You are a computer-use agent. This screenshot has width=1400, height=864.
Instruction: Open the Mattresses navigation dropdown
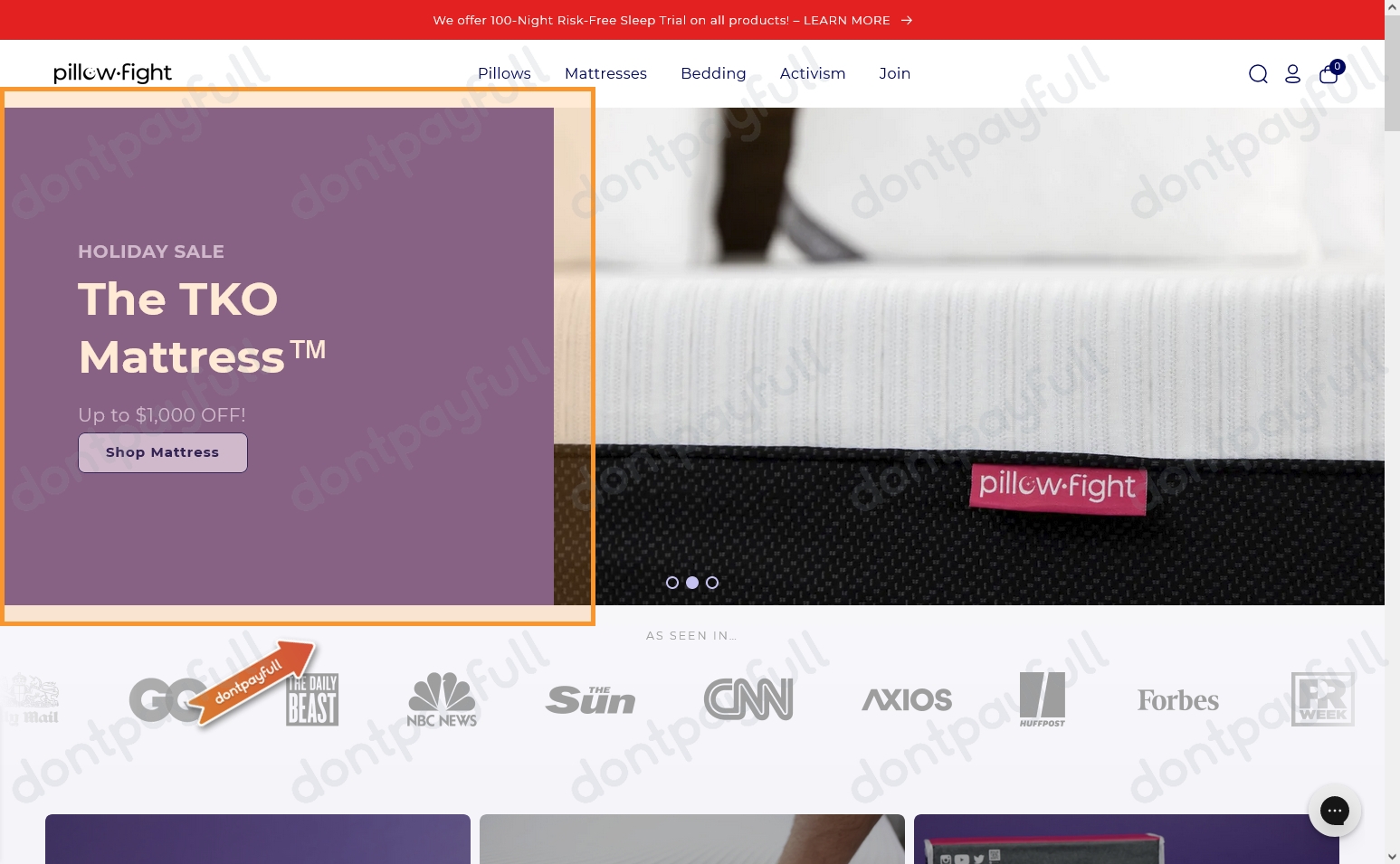(605, 73)
